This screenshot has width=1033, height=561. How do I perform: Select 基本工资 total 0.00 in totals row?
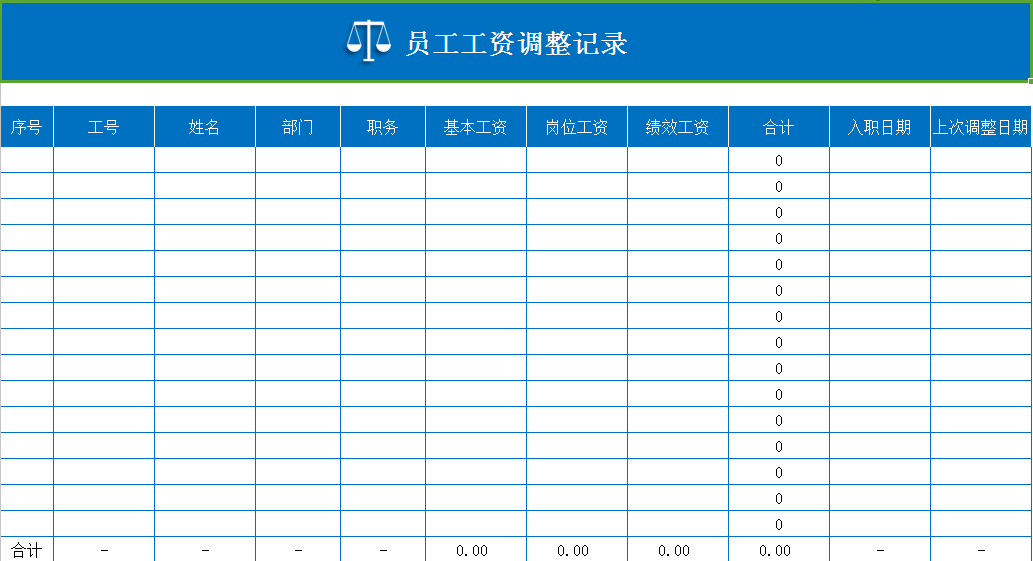point(472,550)
